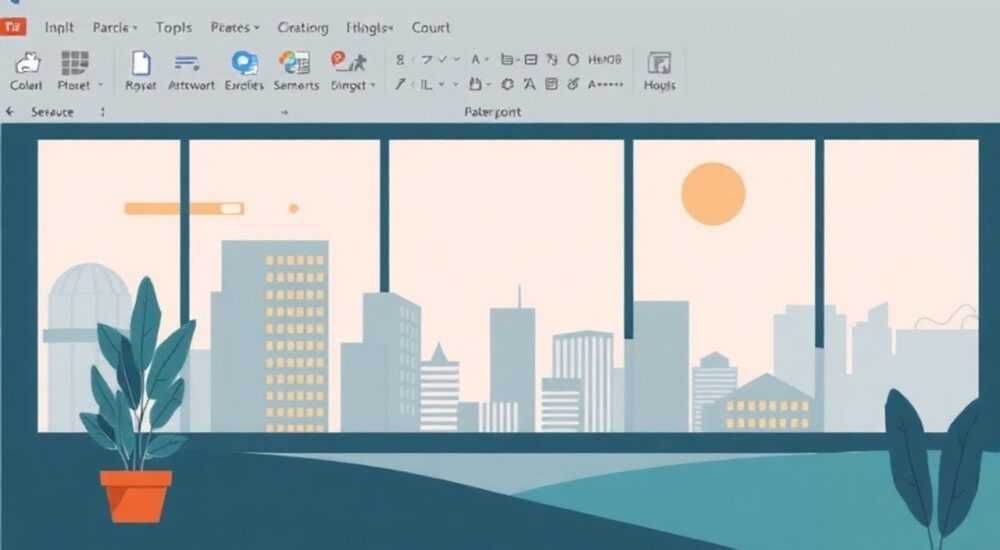Click the Royat blank page icon
1000x550 pixels.
point(140,63)
